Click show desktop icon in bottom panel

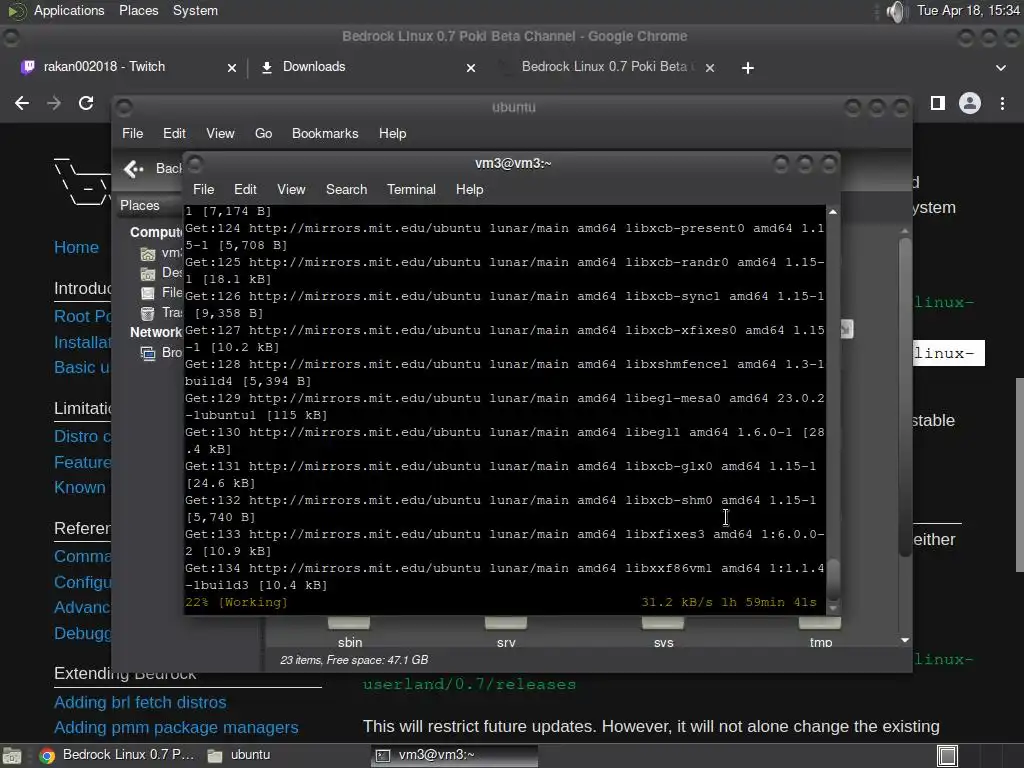pos(12,756)
